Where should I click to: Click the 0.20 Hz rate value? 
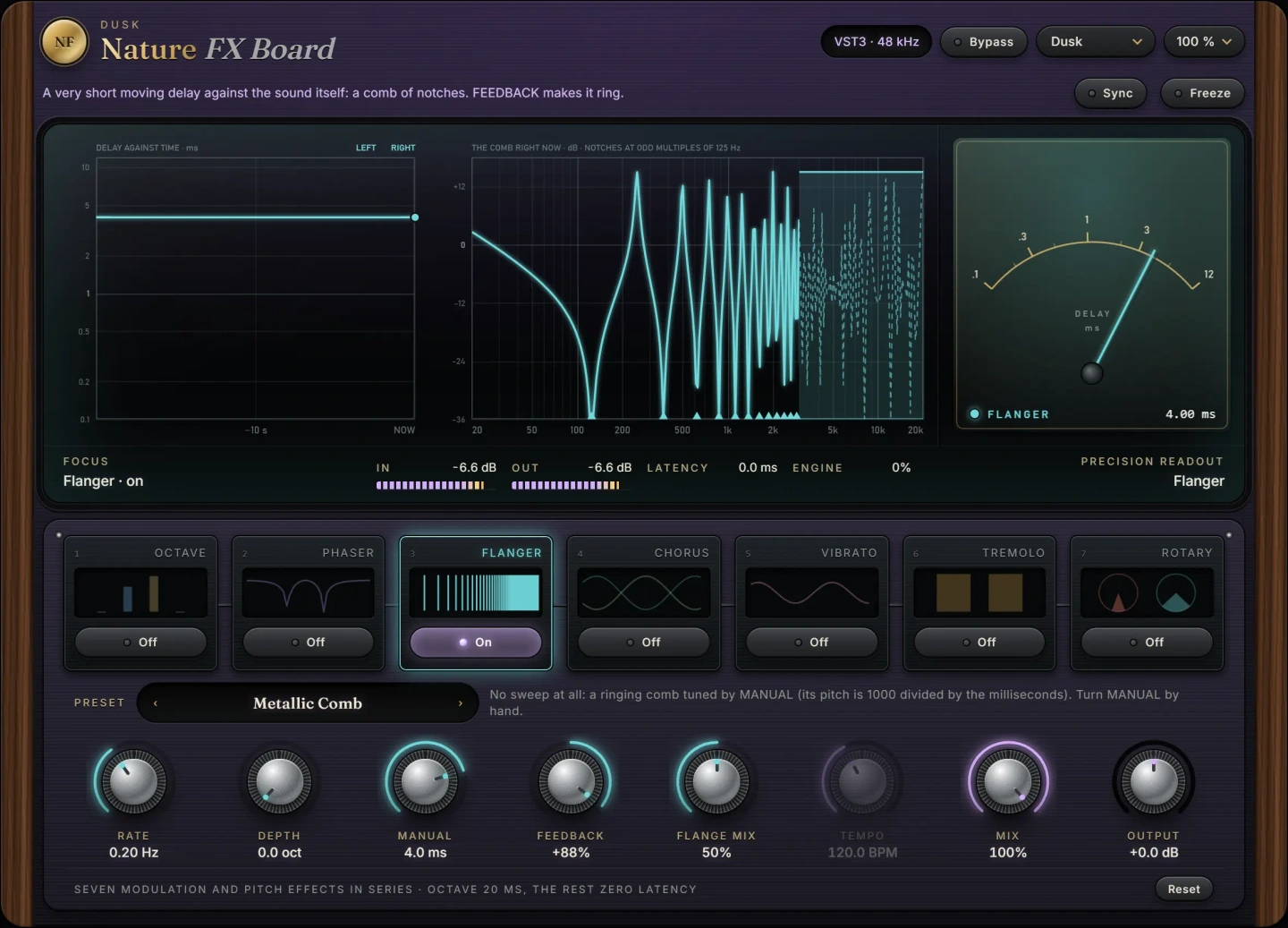pyautogui.click(x=133, y=853)
